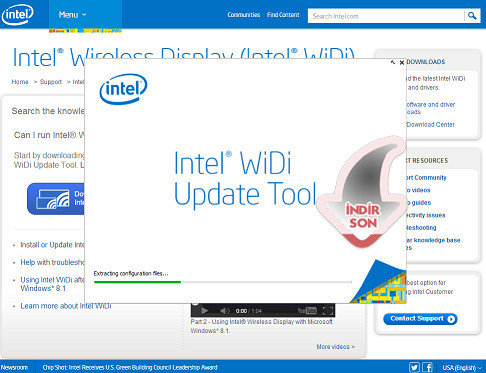Click the search magnifier icon
486x373 pixels.
[x=472, y=16]
